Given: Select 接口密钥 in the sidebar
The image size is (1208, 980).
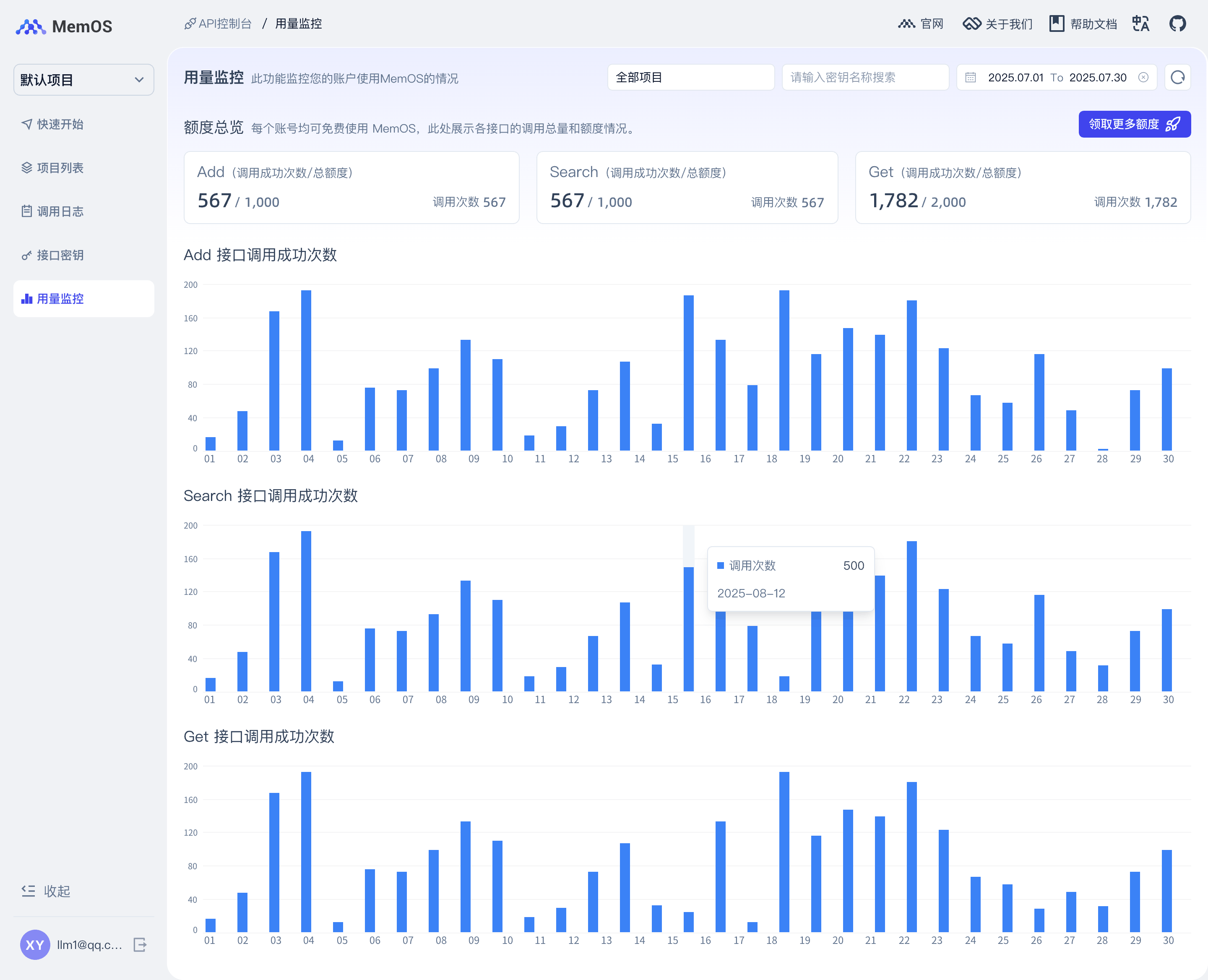Looking at the screenshot, I should tap(60, 255).
